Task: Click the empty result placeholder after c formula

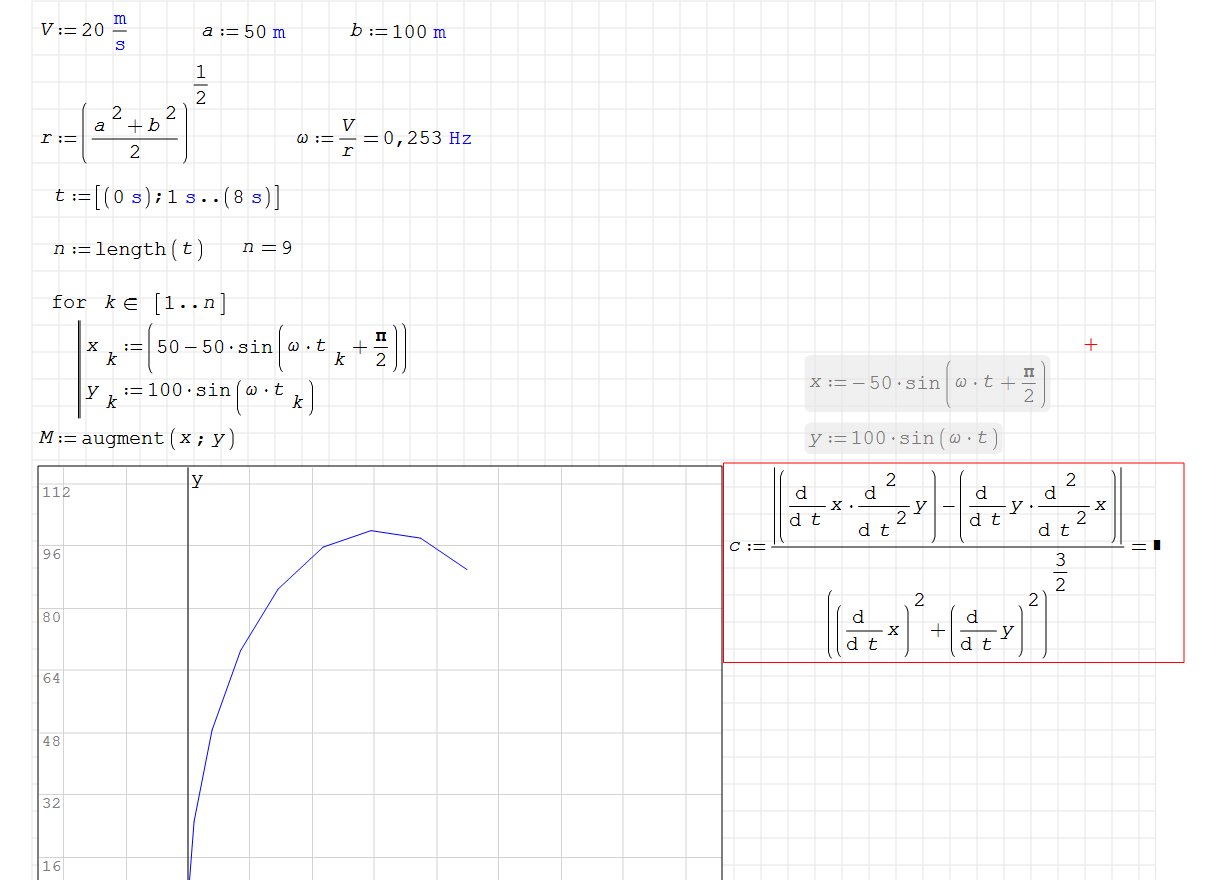Action: (1157, 545)
